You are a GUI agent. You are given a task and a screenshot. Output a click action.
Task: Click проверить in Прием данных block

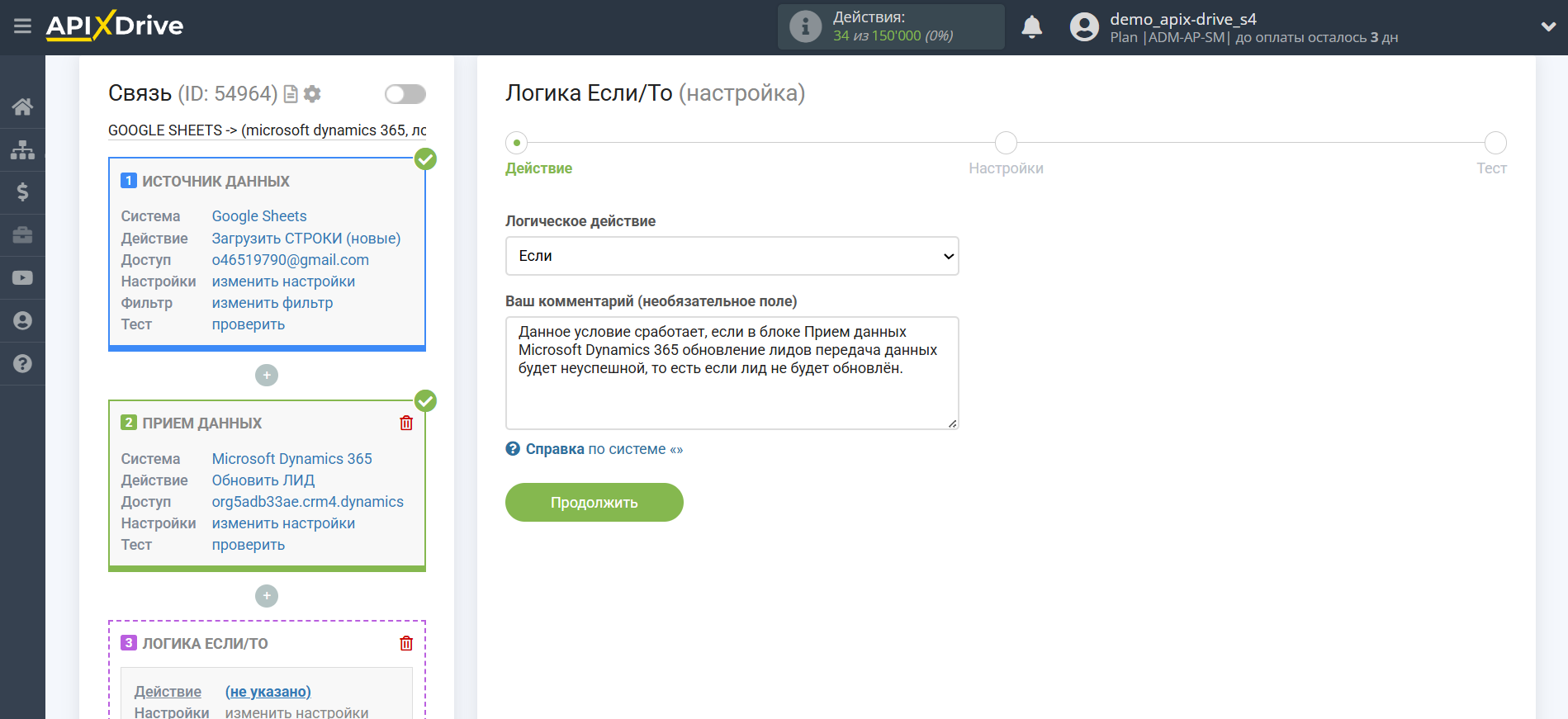[249, 545]
